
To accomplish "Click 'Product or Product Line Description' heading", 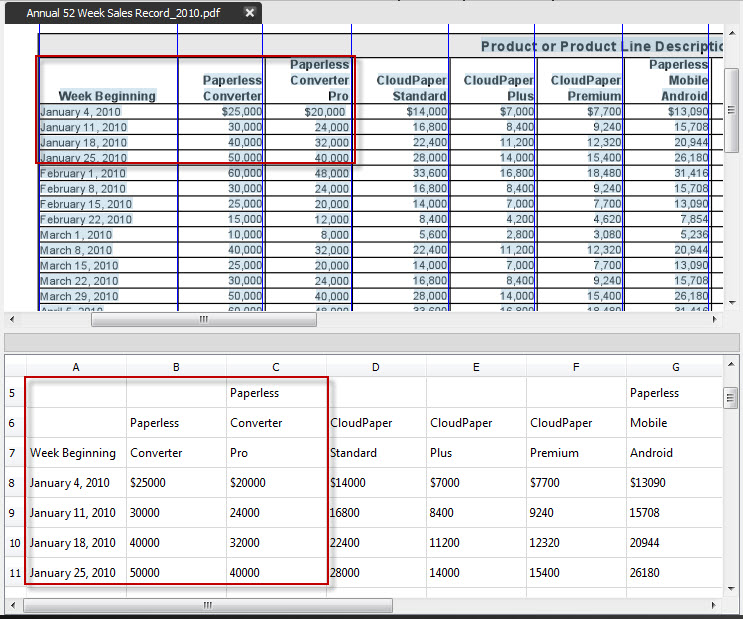I will (x=602, y=46).
